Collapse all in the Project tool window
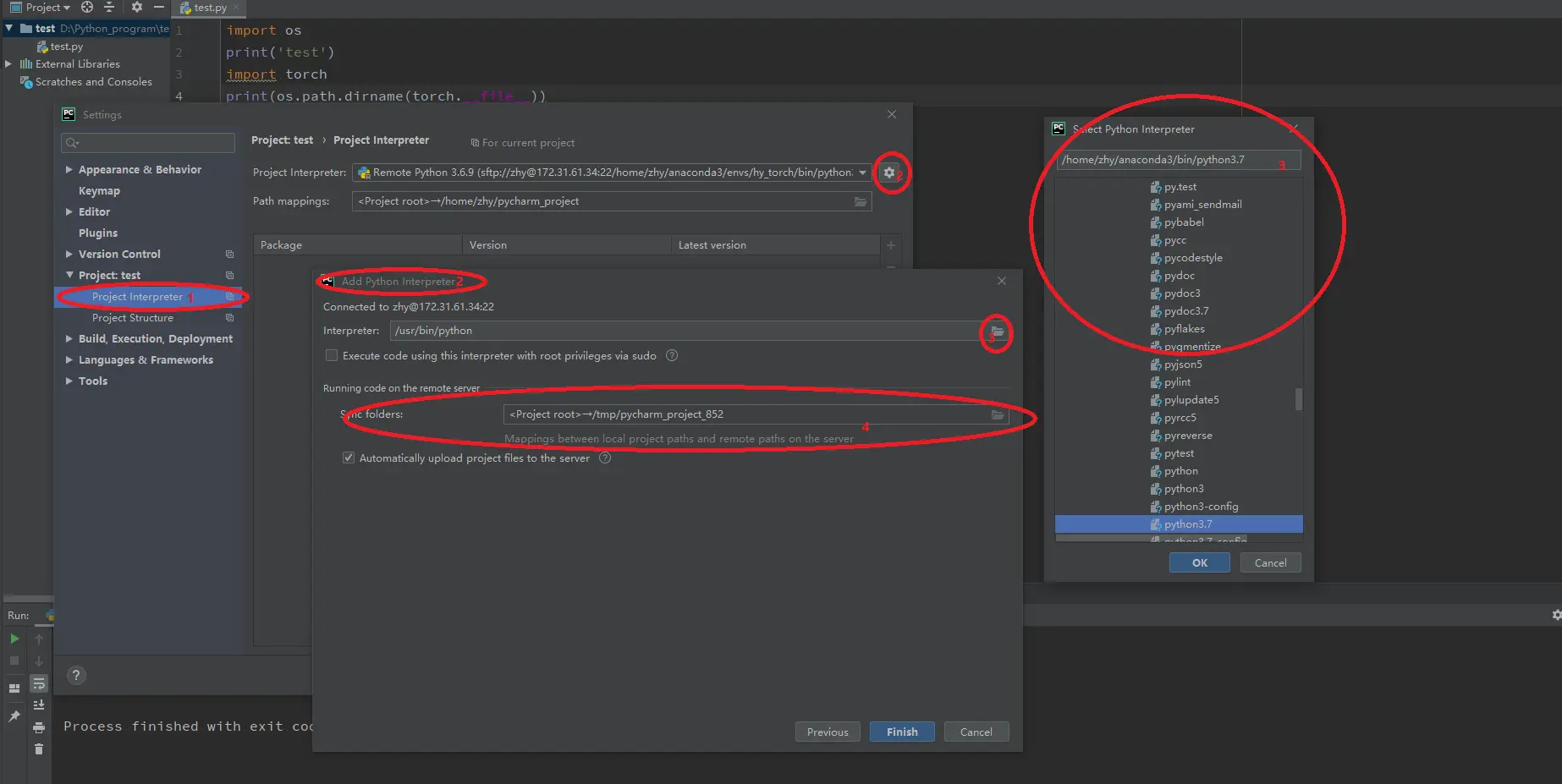This screenshot has width=1562, height=784. tap(109, 7)
